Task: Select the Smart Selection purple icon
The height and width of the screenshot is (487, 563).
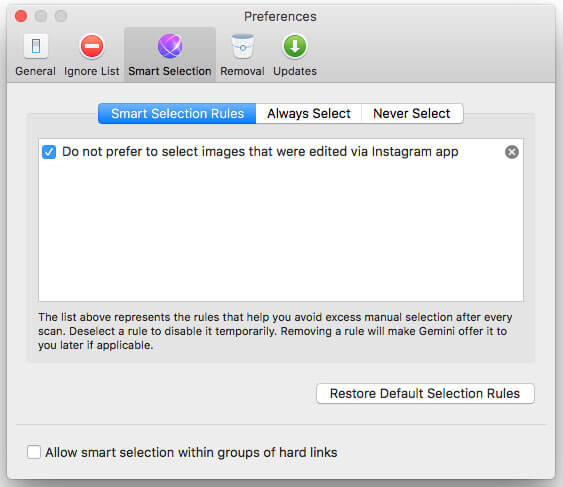Action: click(170, 46)
